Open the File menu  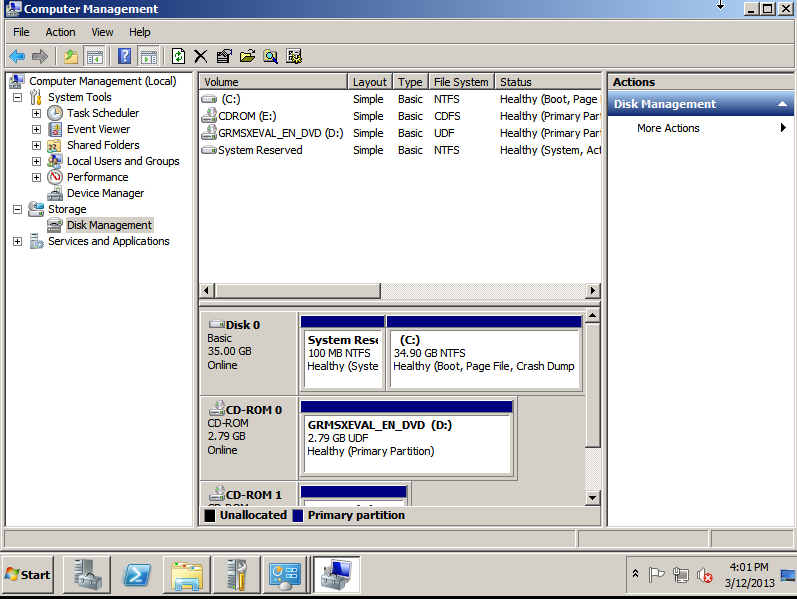[x=21, y=32]
